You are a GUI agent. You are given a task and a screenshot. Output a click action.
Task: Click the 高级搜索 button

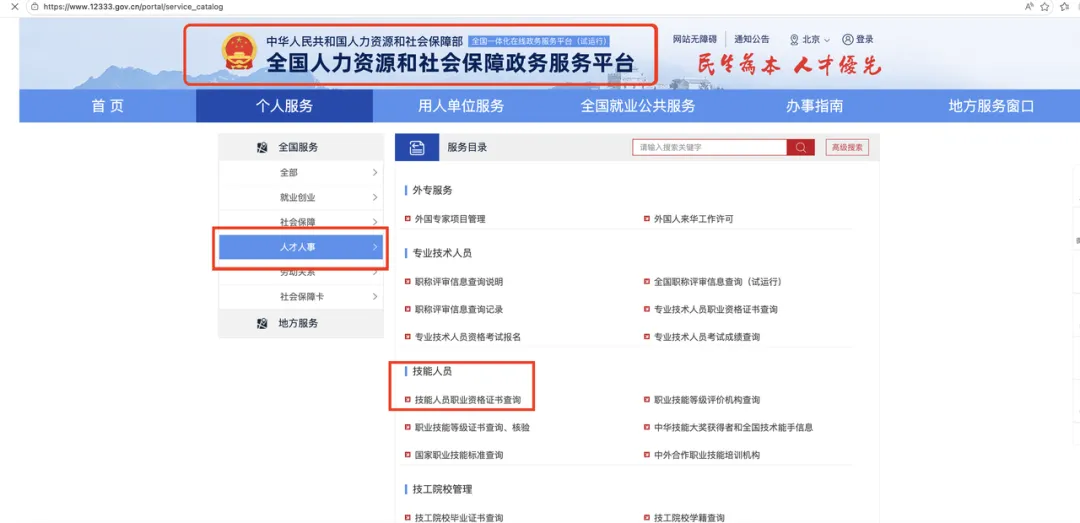(x=847, y=147)
